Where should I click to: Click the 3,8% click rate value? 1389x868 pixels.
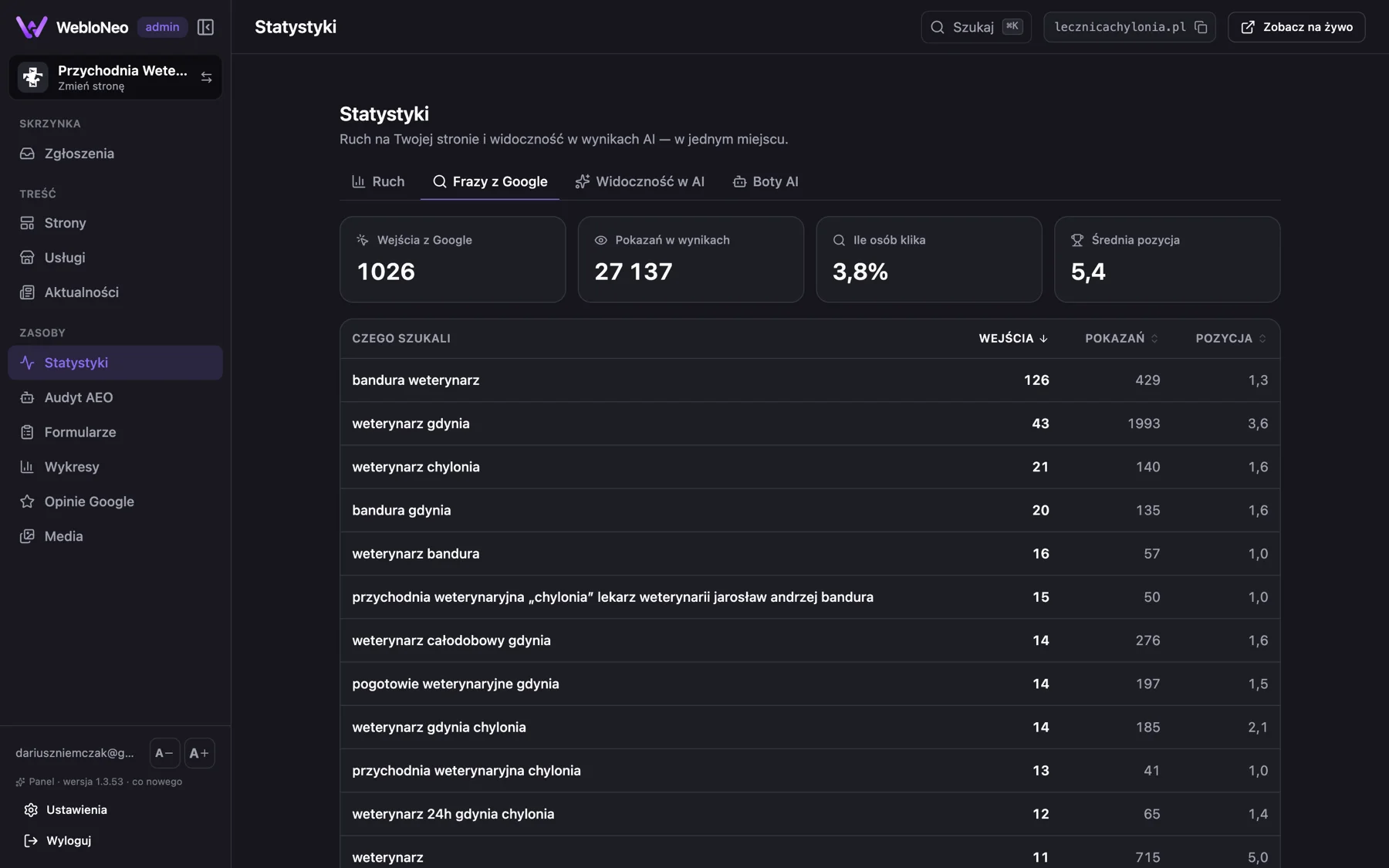tap(860, 272)
